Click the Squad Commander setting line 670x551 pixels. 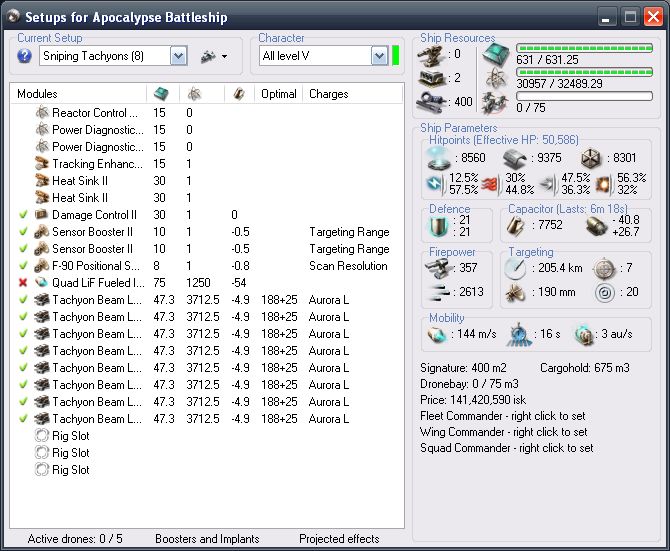(x=506, y=448)
